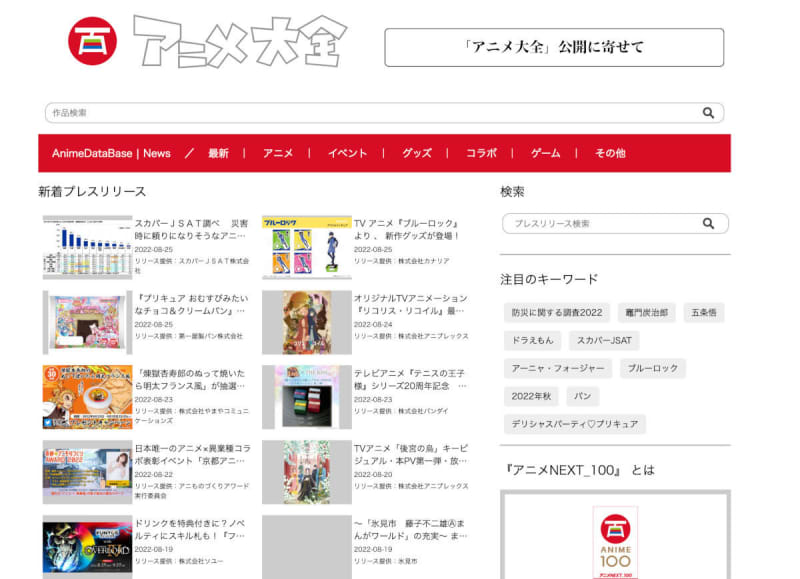This screenshot has height=579, width=800.
Task: Select the ゲーム navigation item
Action: point(545,153)
